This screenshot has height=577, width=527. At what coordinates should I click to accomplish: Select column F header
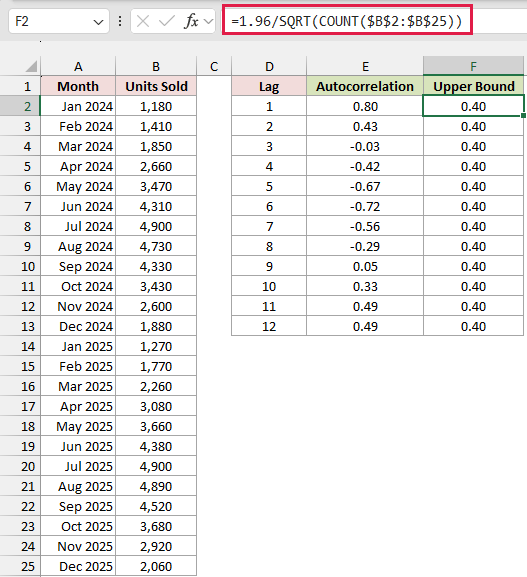pyautogui.click(x=474, y=66)
